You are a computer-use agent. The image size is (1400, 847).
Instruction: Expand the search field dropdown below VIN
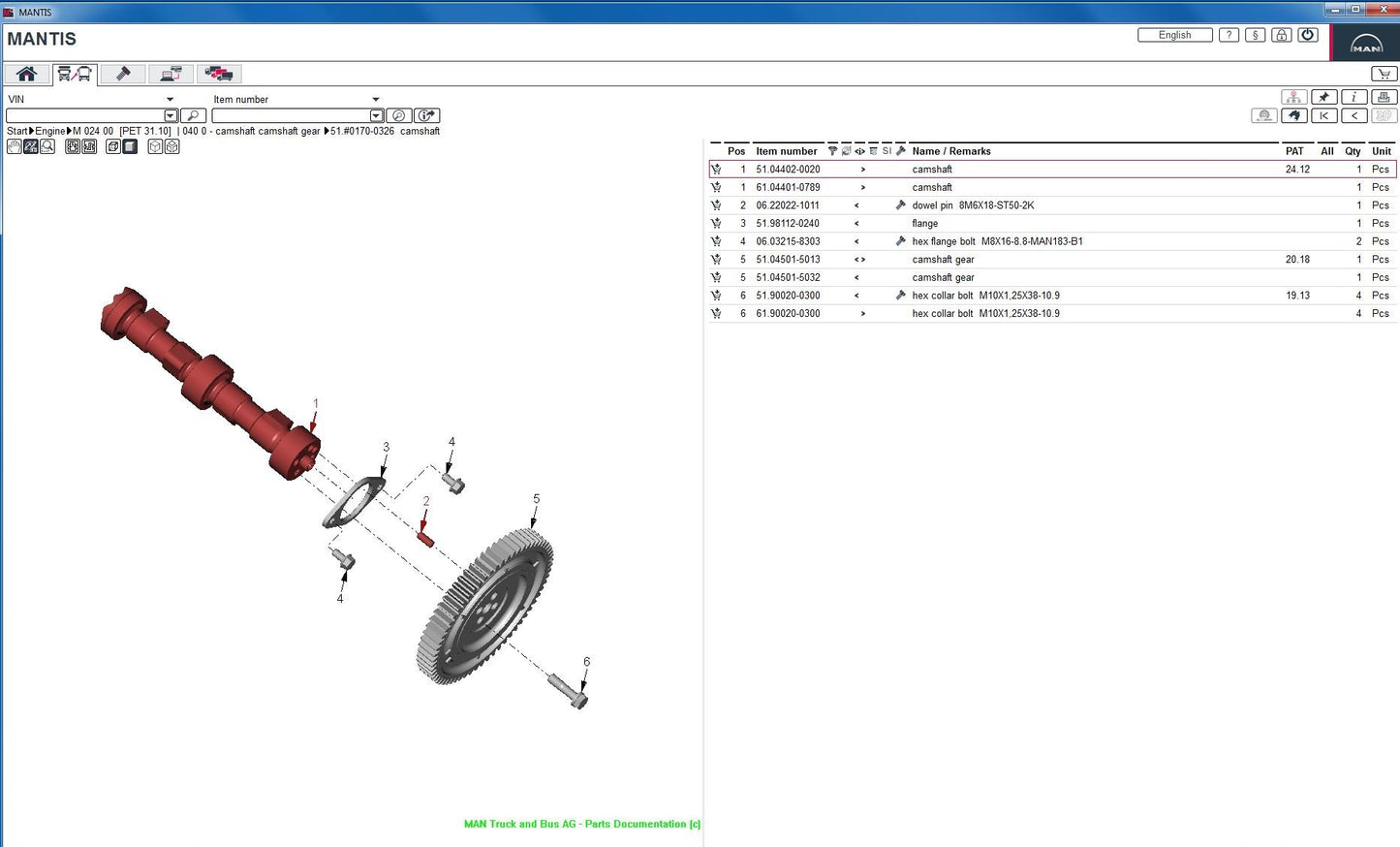171,115
